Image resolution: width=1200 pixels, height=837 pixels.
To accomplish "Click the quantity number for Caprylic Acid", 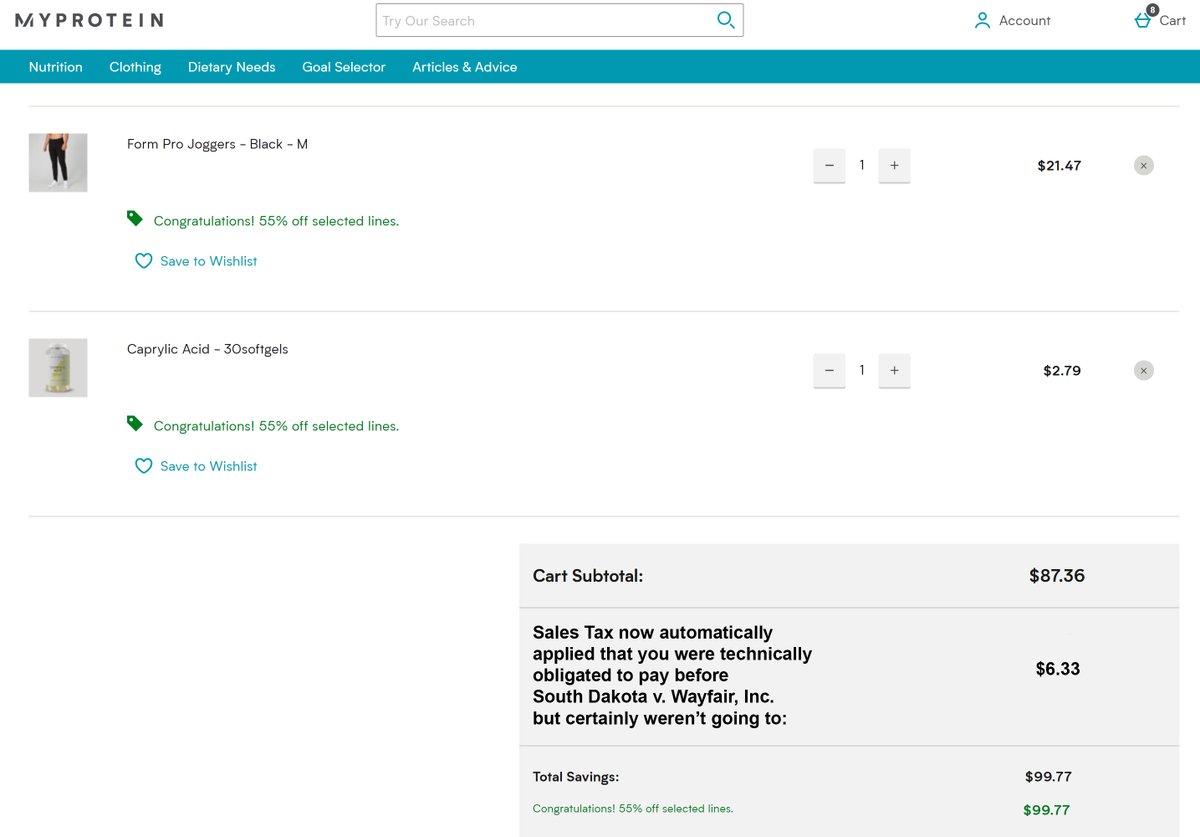I will (x=862, y=370).
